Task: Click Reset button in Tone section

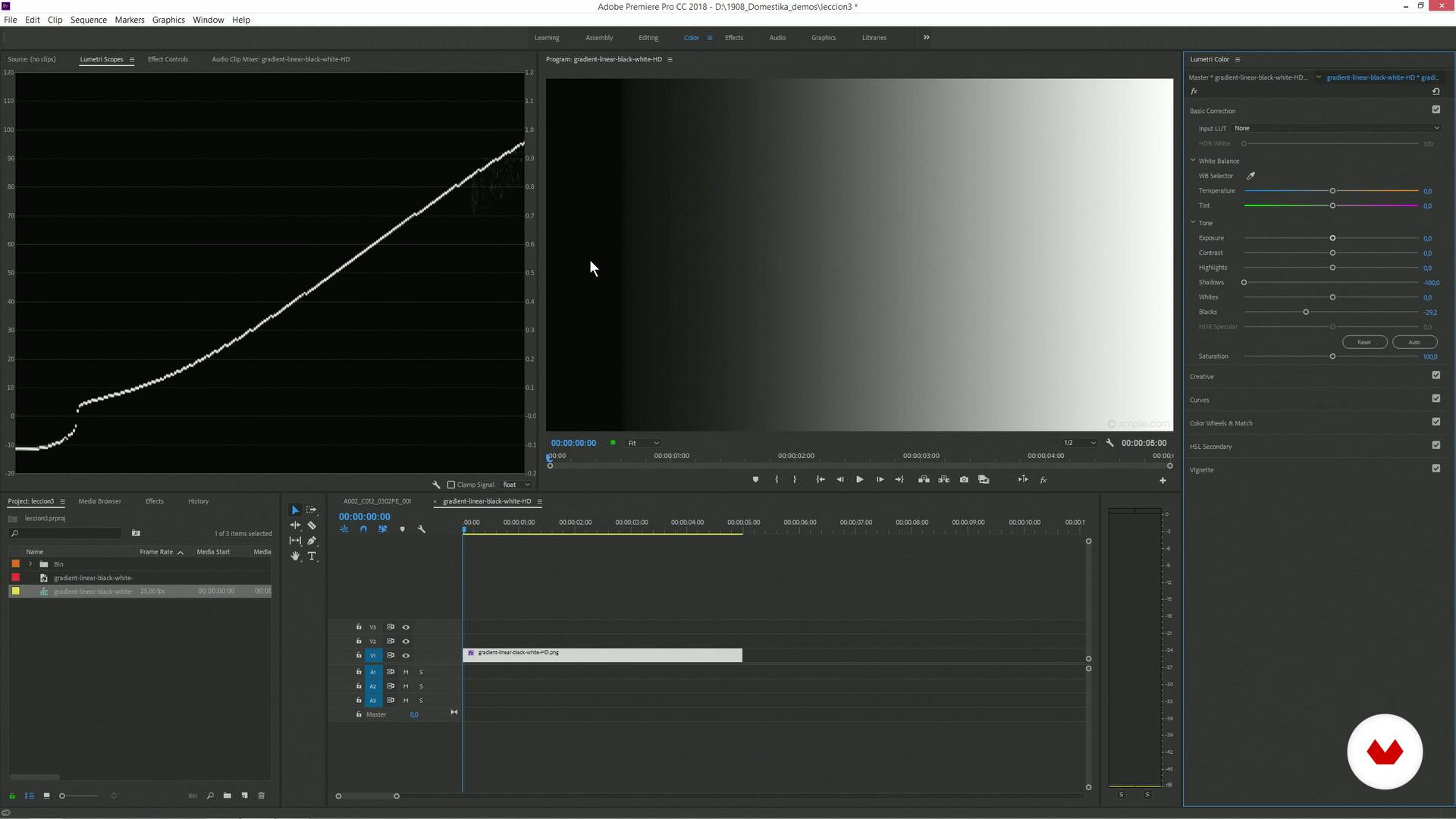Action: click(1364, 342)
